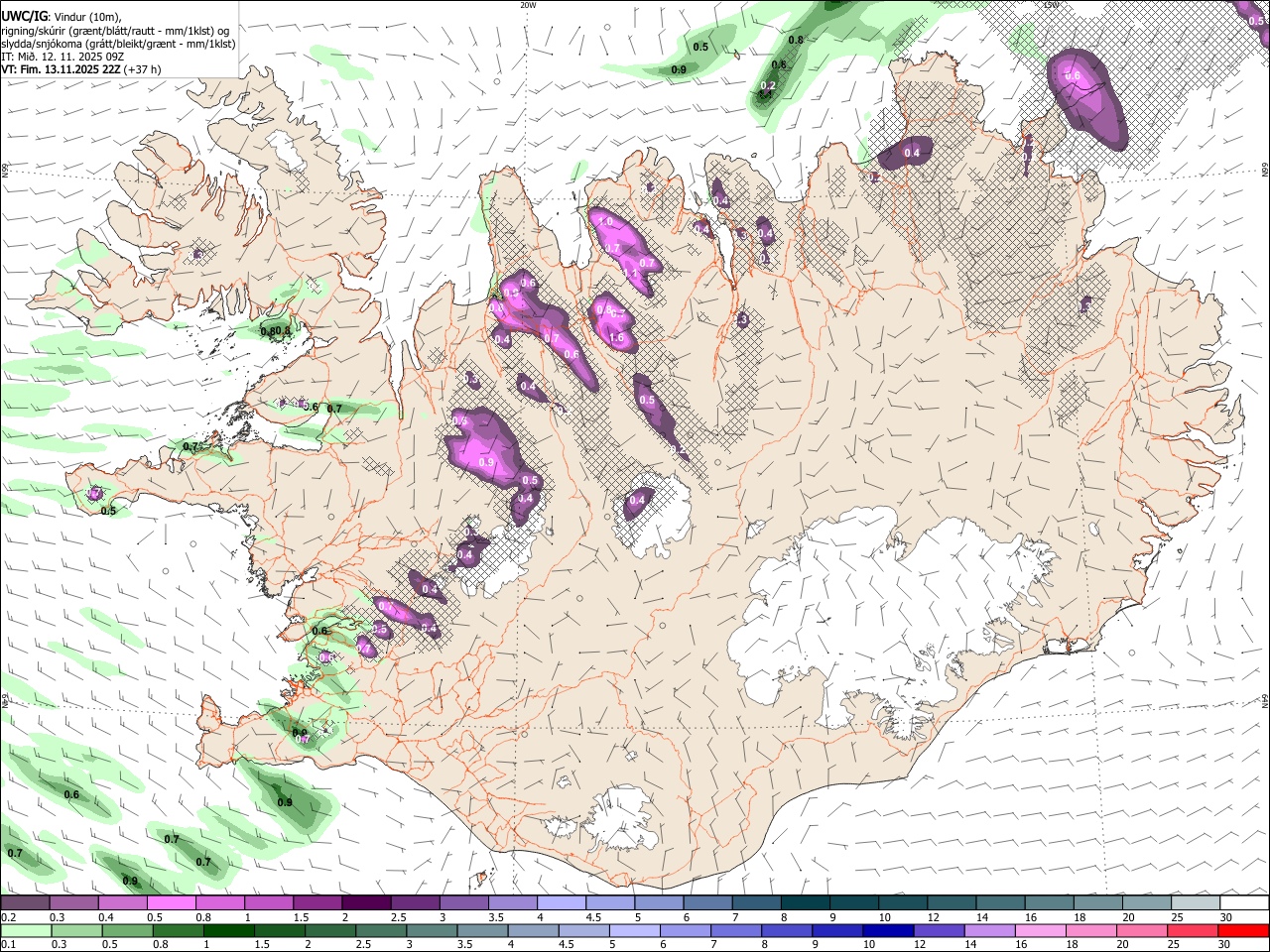Click the (+37 h) forecast offset text

(x=143, y=69)
